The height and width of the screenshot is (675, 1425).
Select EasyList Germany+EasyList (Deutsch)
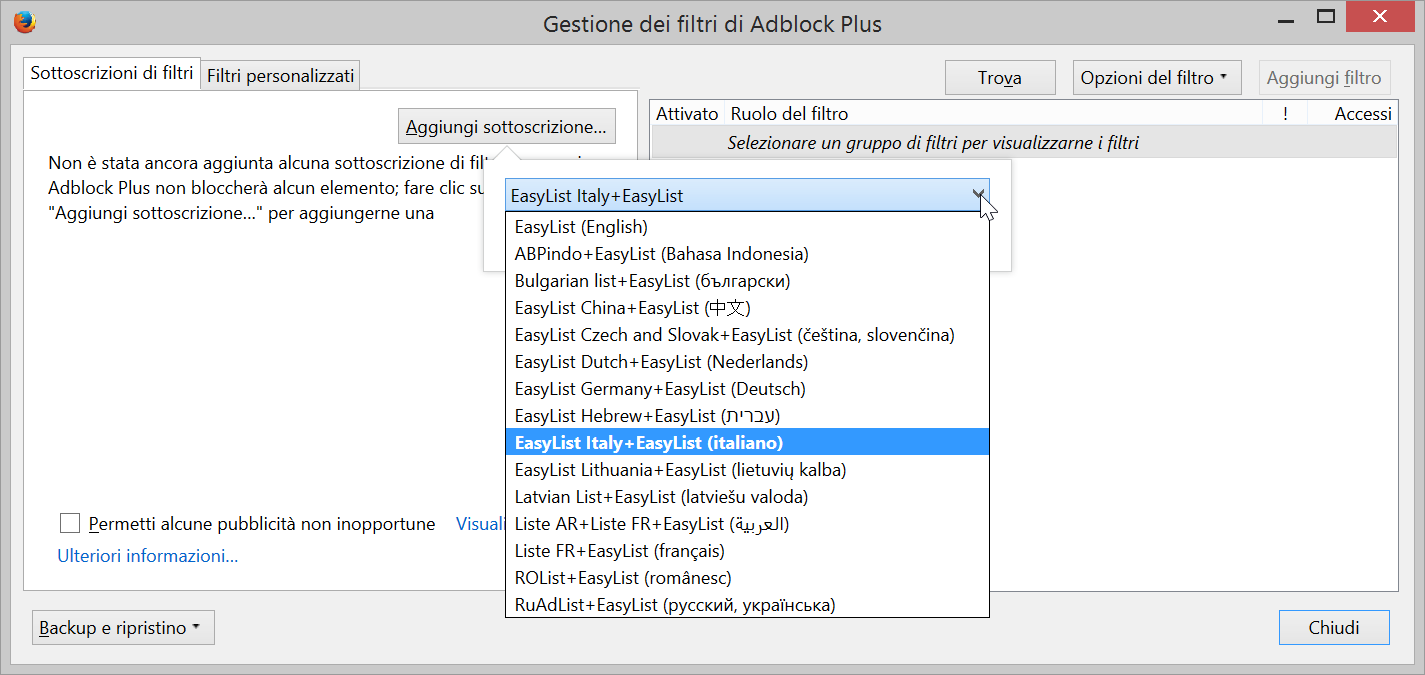coord(747,389)
